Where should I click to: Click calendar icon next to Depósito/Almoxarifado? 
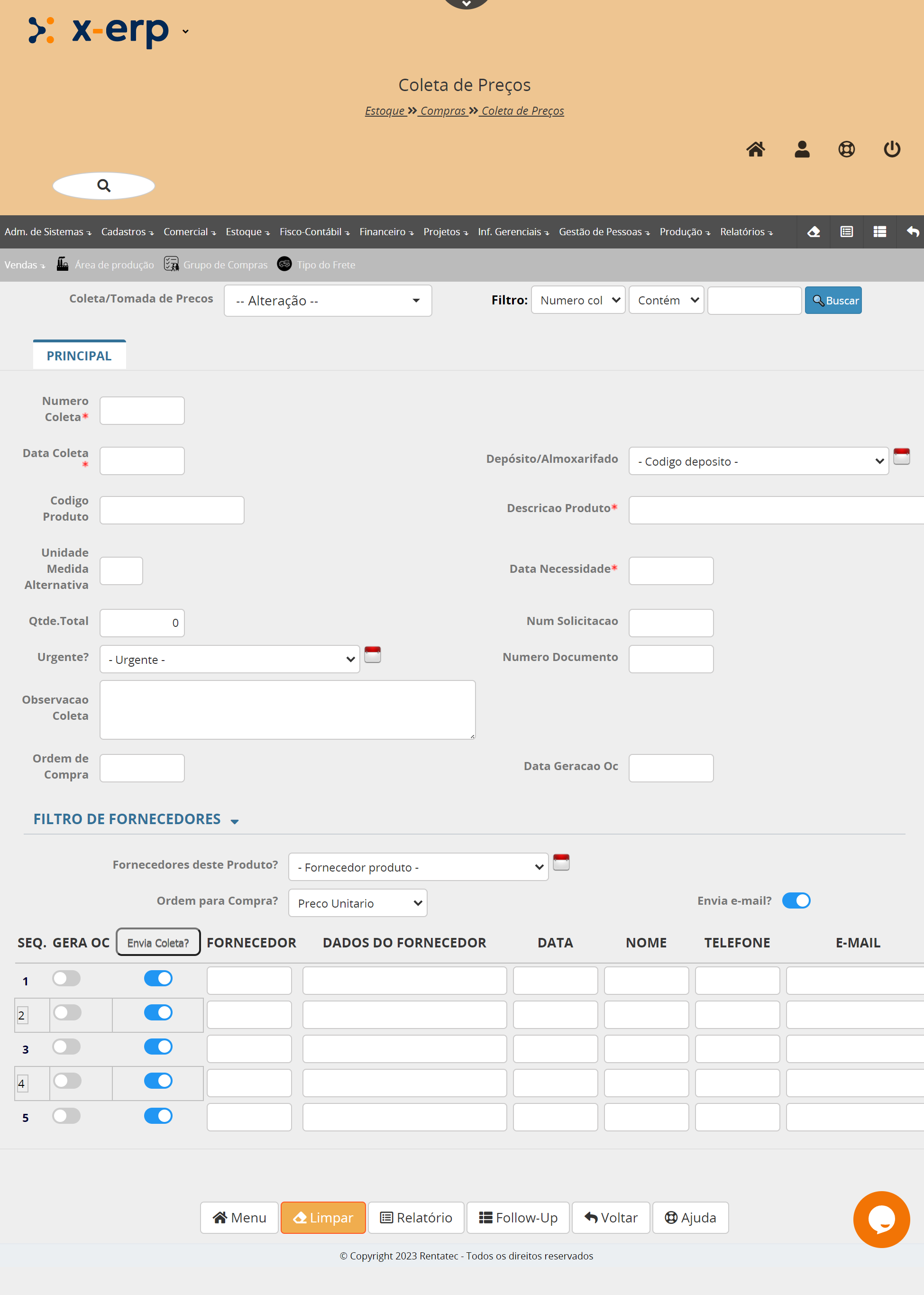901,456
